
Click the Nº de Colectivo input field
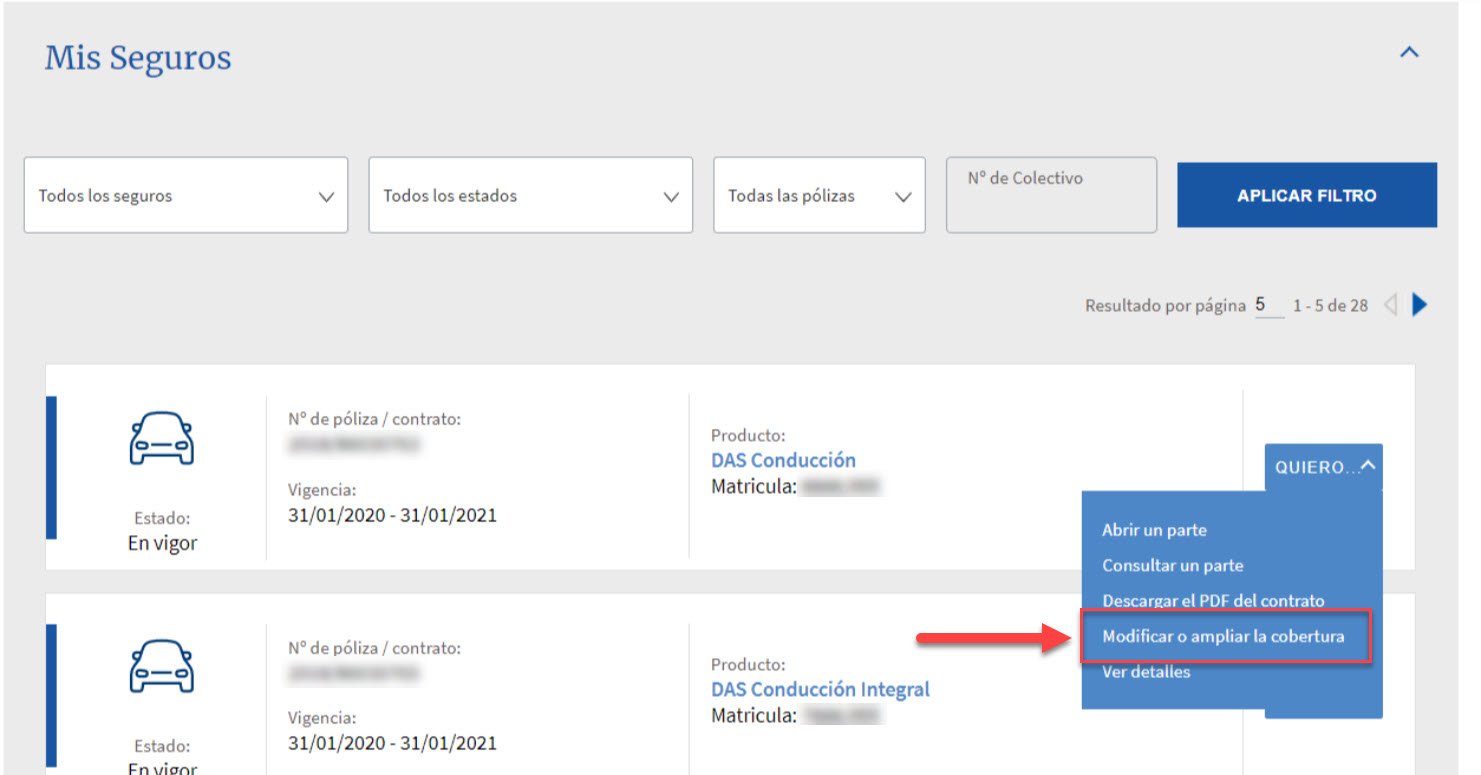click(x=1050, y=196)
